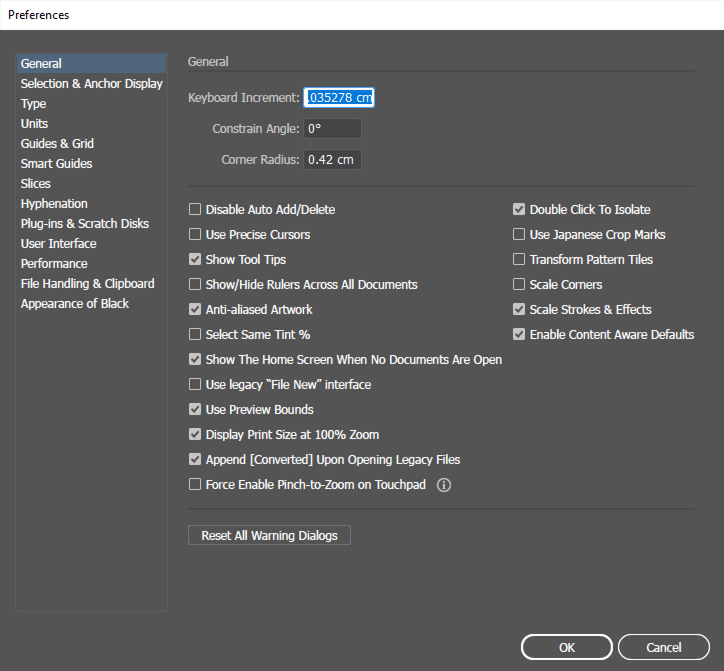Confirm preferences with OK button

tap(566, 648)
